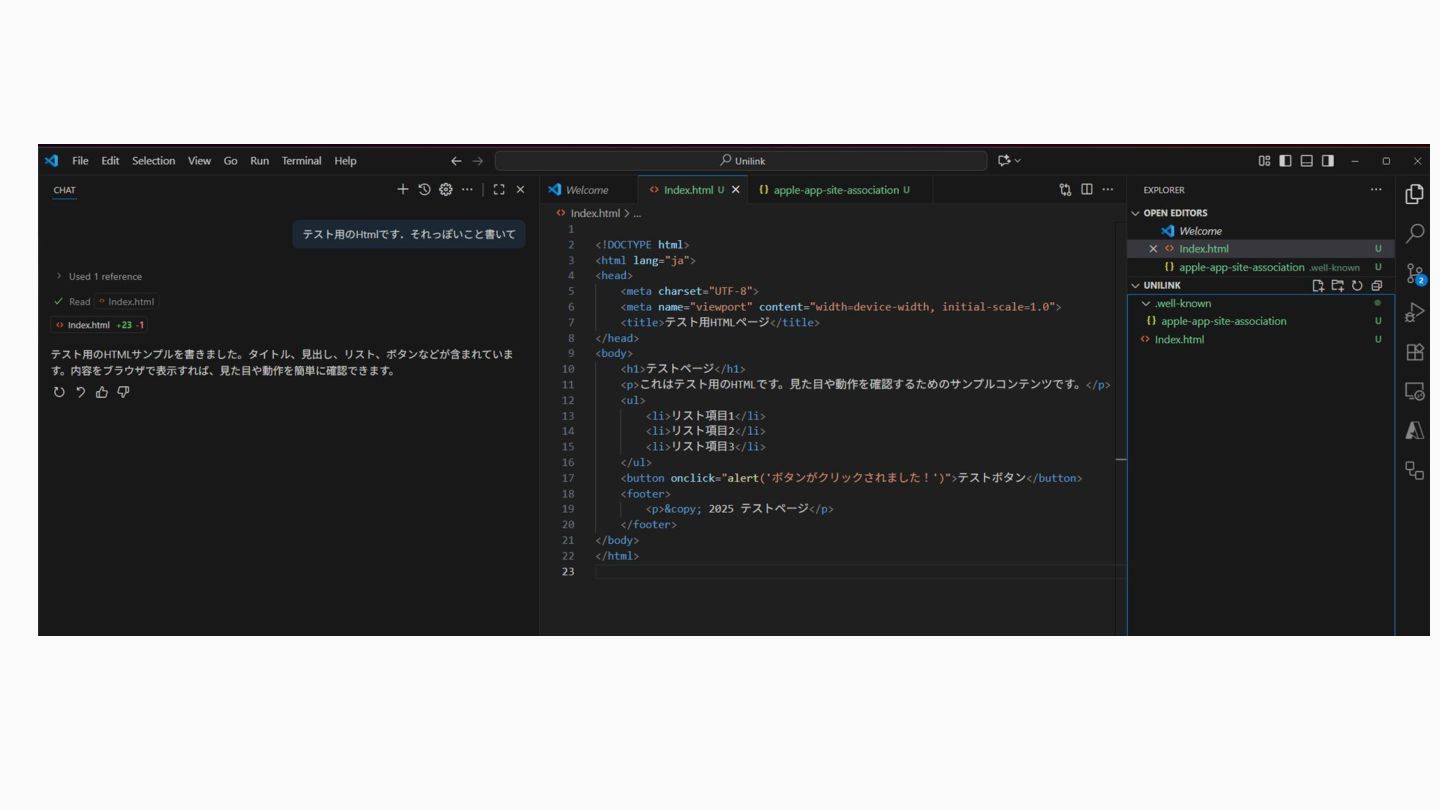This screenshot has width=1440, height=810.
Task: Switch to the Welcome tab
Action: [x=589, y=189]
